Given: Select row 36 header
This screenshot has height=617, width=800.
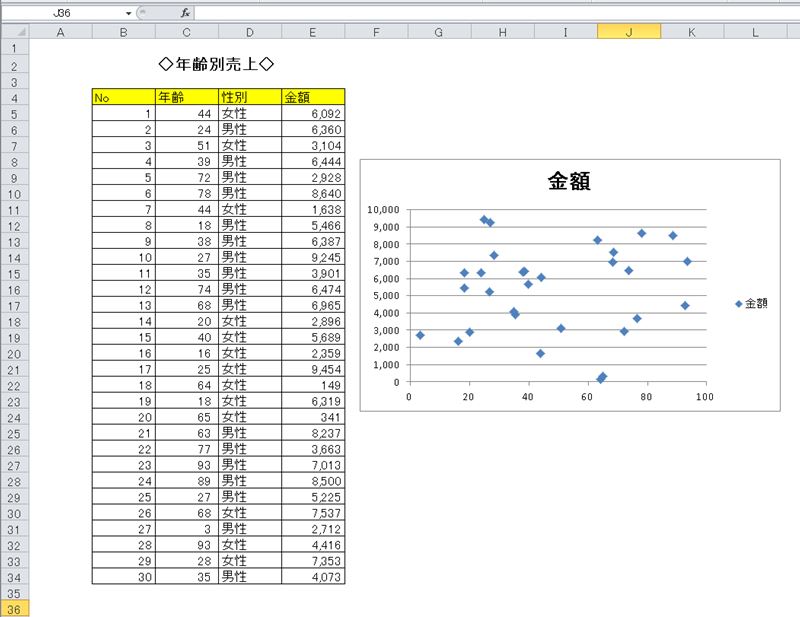Looking at the screenshot, I should (x=14, y=609).
